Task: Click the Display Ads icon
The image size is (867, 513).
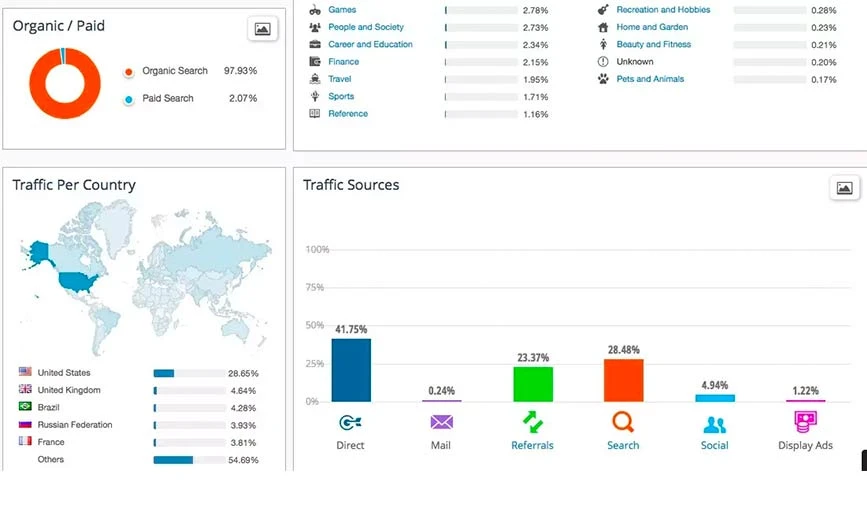Action: (805, 422)
